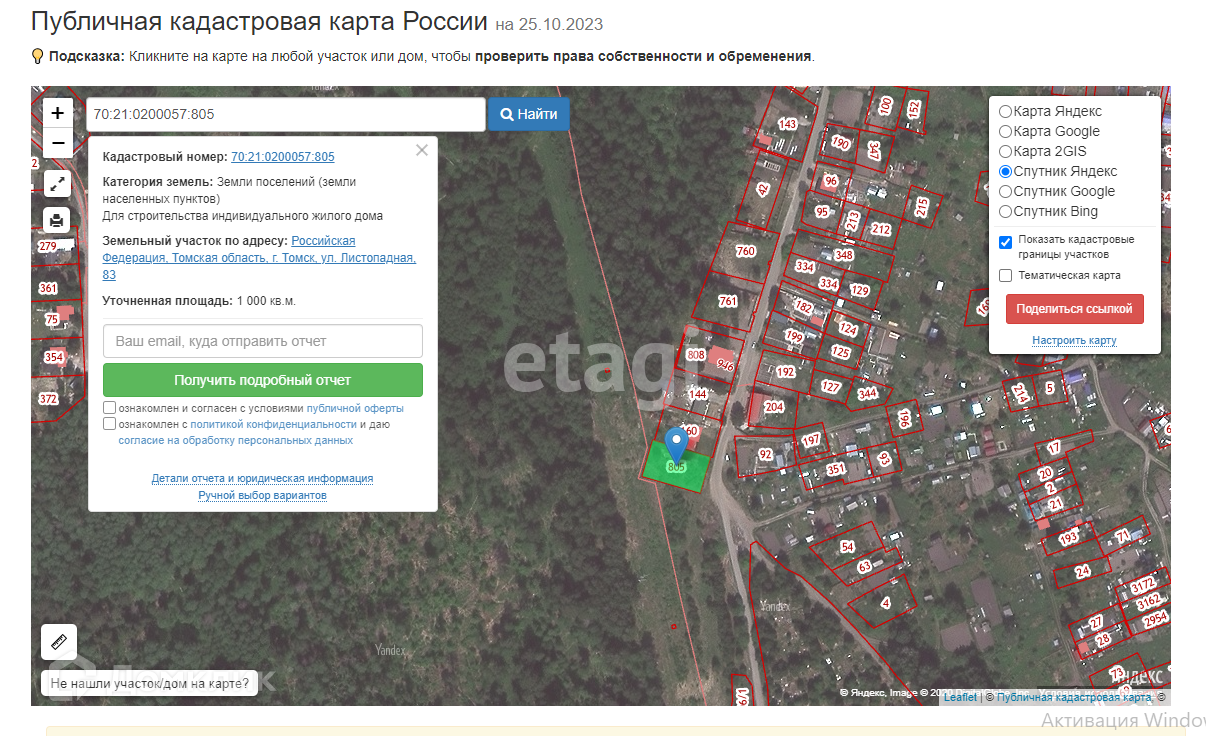Open the parcel address link

pyautogui.click(x=259, y=258)
